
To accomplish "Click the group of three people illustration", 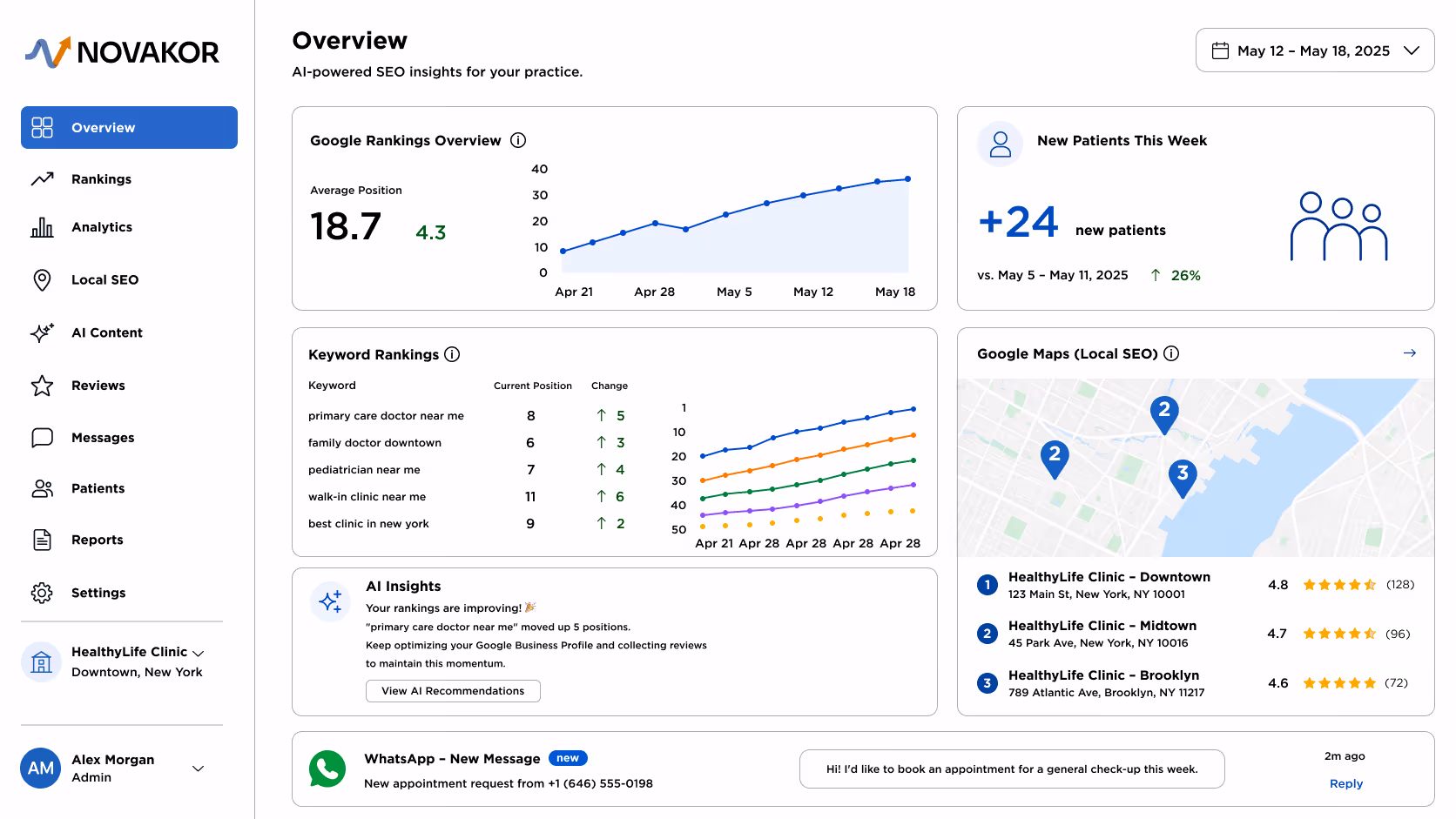I will click(1338, 227).
